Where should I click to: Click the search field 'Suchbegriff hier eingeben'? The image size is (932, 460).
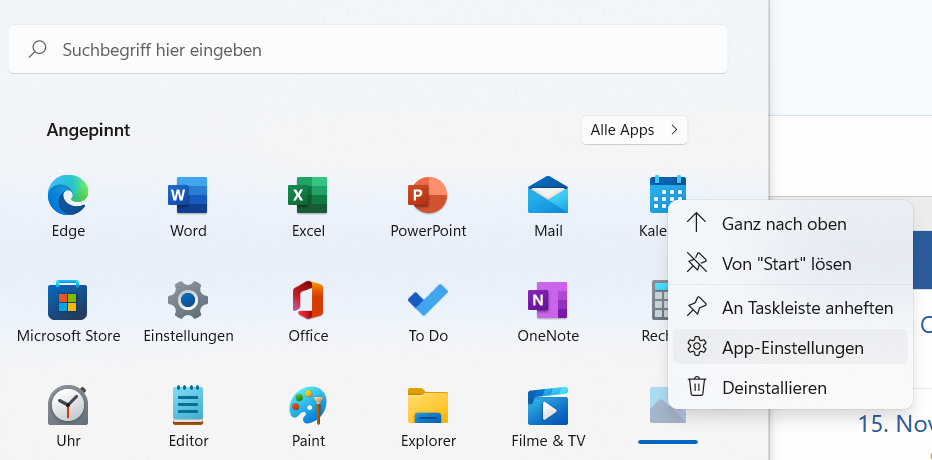point(367,49)
